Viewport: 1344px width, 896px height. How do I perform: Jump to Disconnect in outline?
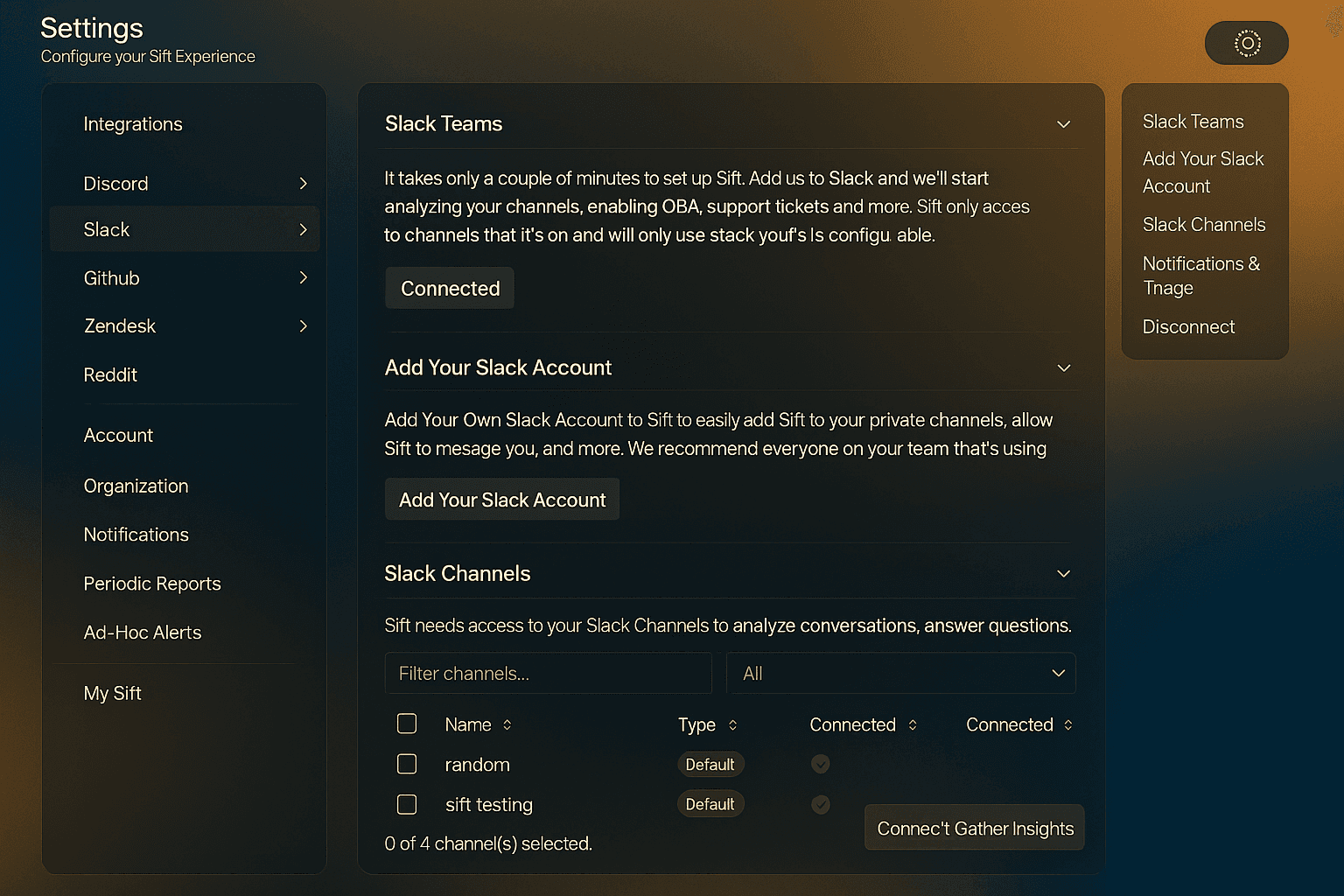[1188, 327]
